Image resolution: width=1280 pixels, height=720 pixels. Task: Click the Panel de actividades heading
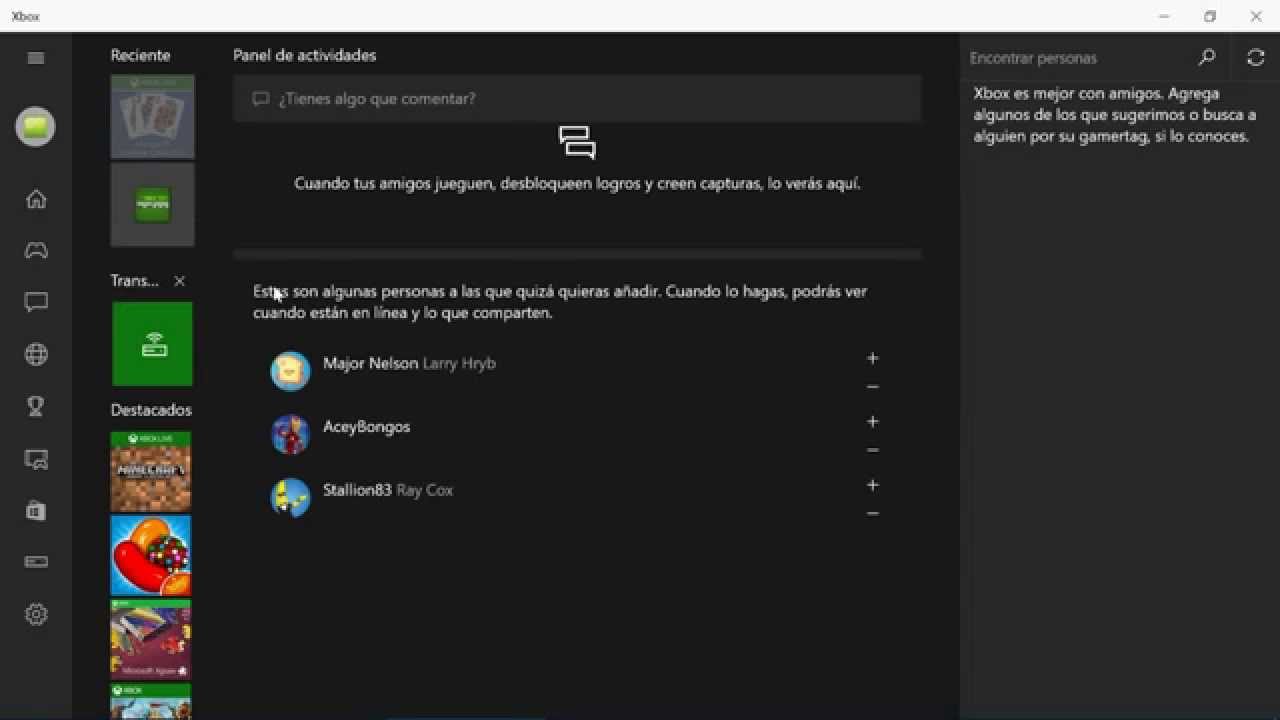click(x=304, y=55)
